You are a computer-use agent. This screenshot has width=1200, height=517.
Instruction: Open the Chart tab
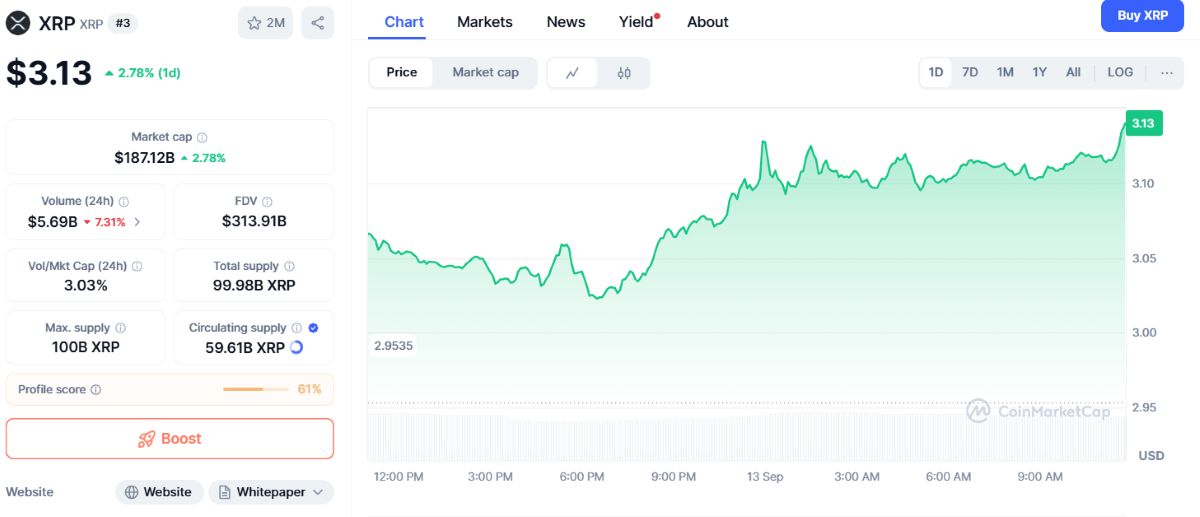404,22
